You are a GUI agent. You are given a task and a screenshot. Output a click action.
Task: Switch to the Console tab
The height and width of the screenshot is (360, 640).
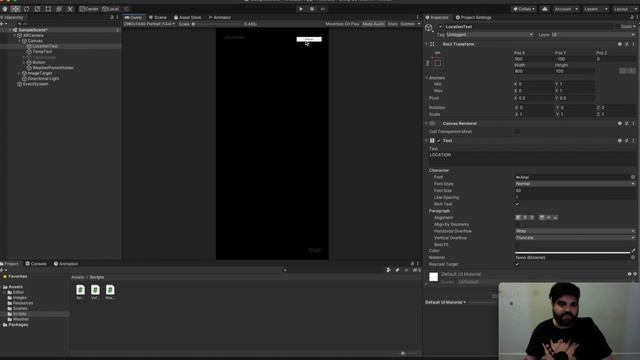[36, 264]
